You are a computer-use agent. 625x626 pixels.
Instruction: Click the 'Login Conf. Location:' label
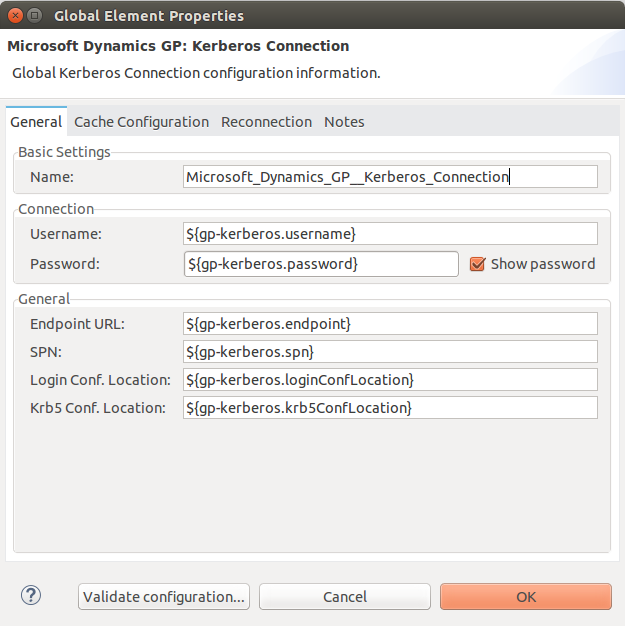(100, 380)
